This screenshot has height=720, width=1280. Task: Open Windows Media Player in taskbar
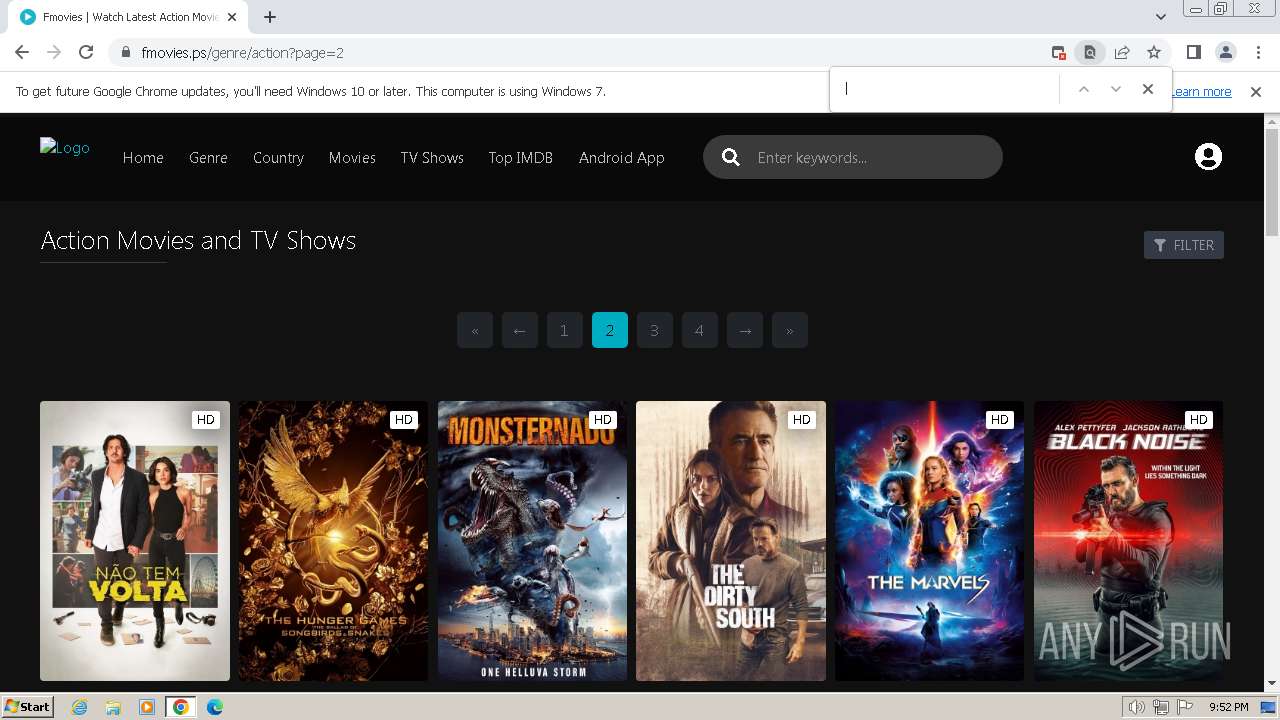coord(147,707)
